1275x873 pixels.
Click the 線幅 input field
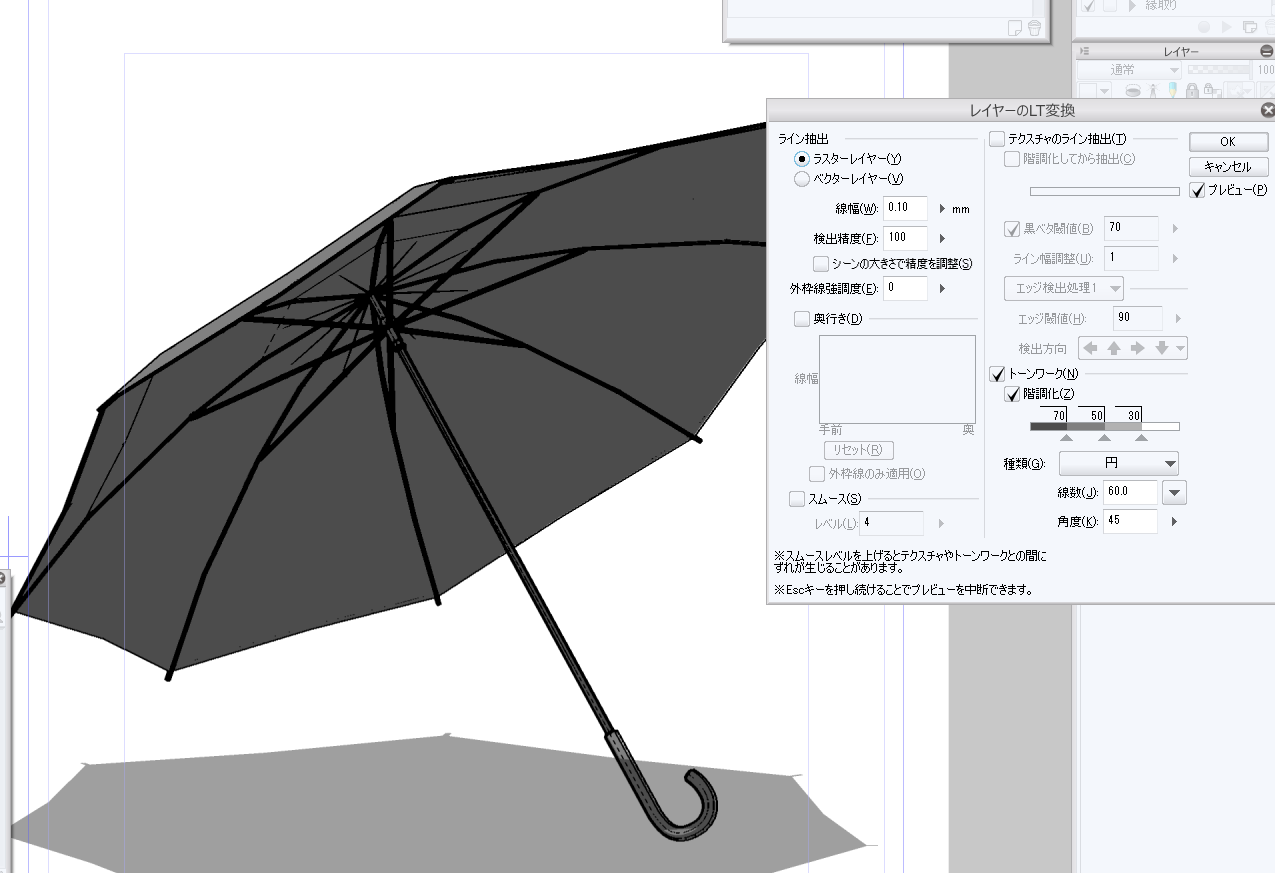(x=906, y=208)
